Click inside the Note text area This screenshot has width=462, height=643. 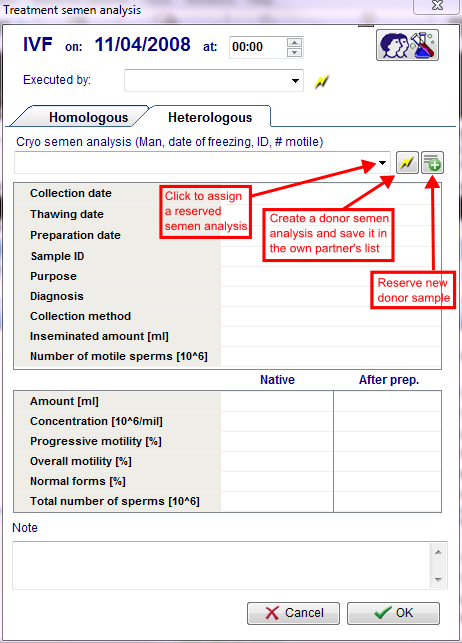coord(221,565)
